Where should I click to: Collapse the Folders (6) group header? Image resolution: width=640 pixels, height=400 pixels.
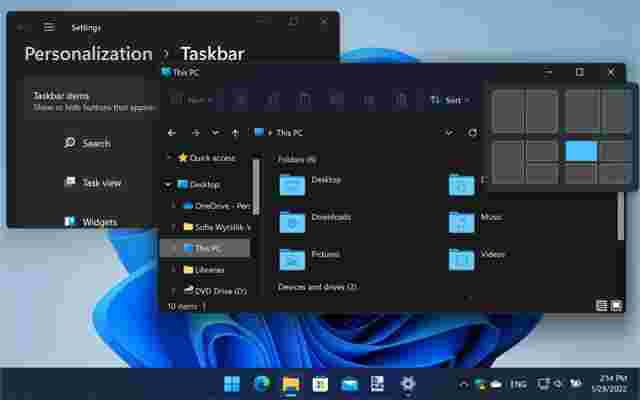[297, 160]
